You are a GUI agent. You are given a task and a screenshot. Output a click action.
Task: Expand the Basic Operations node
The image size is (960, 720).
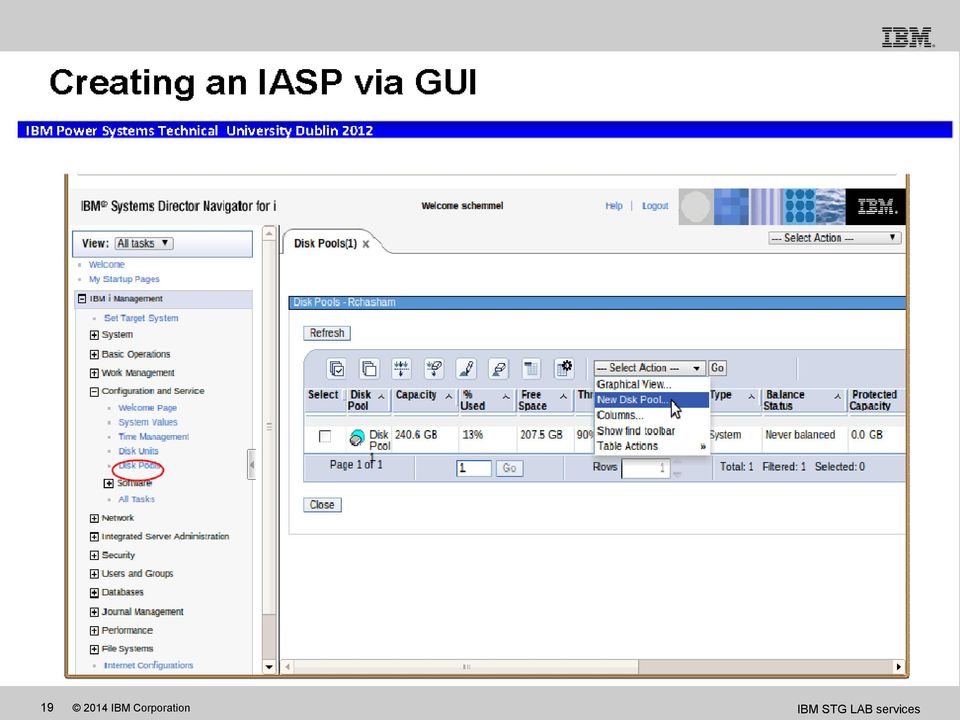coord(94,354)
